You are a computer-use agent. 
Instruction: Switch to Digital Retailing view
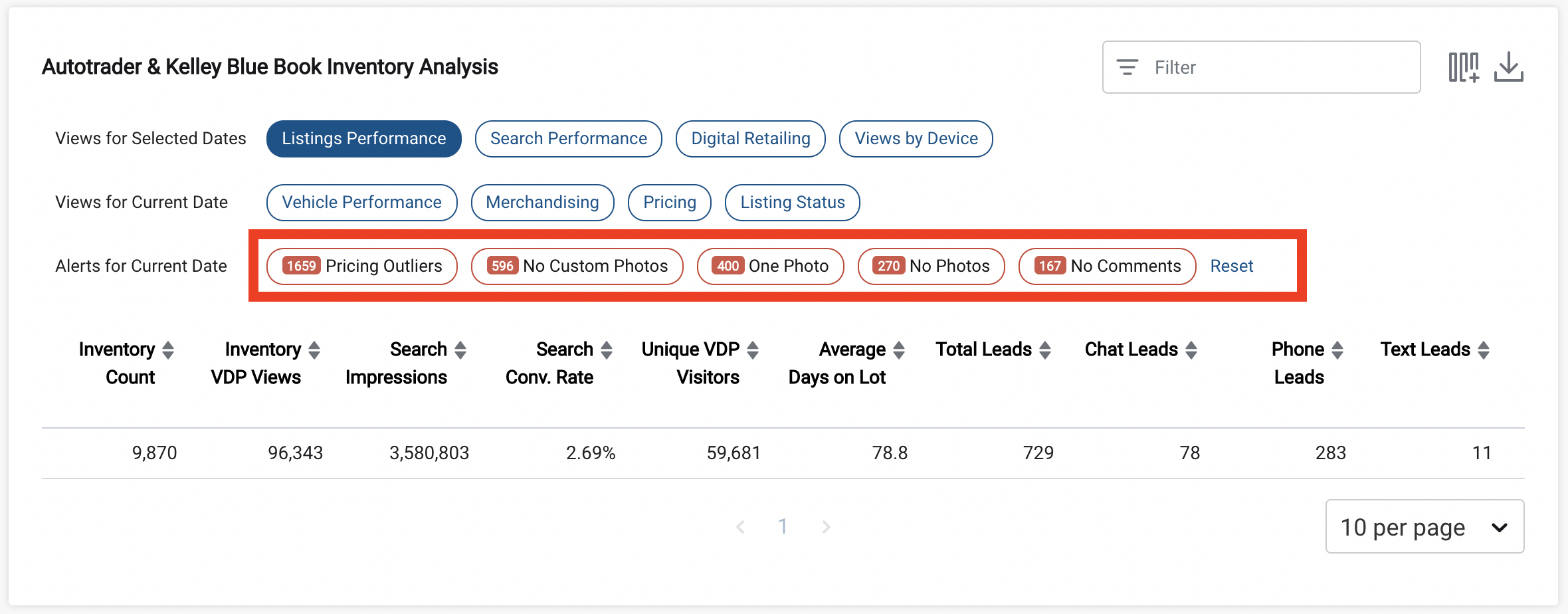pos(751,139)
